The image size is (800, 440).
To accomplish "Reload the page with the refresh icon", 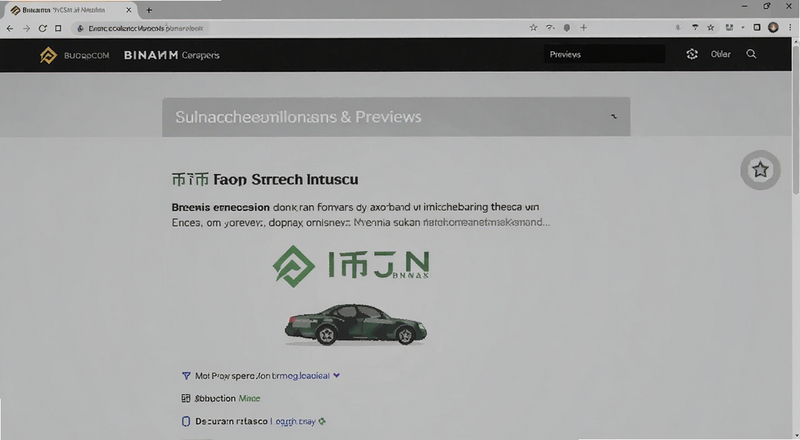I will click(x=43, y=28).
